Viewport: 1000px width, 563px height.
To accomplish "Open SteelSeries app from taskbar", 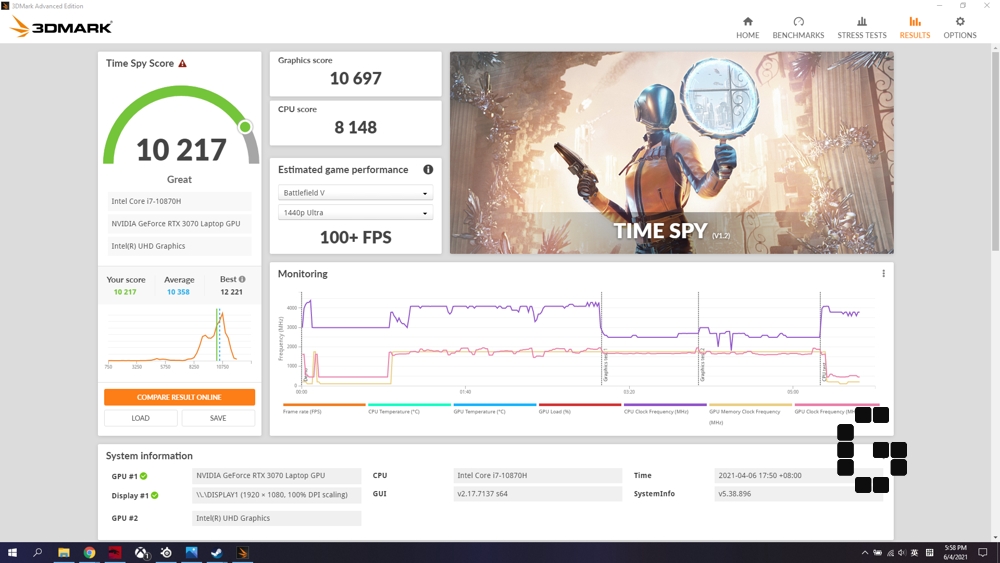I will pos(166,552).
